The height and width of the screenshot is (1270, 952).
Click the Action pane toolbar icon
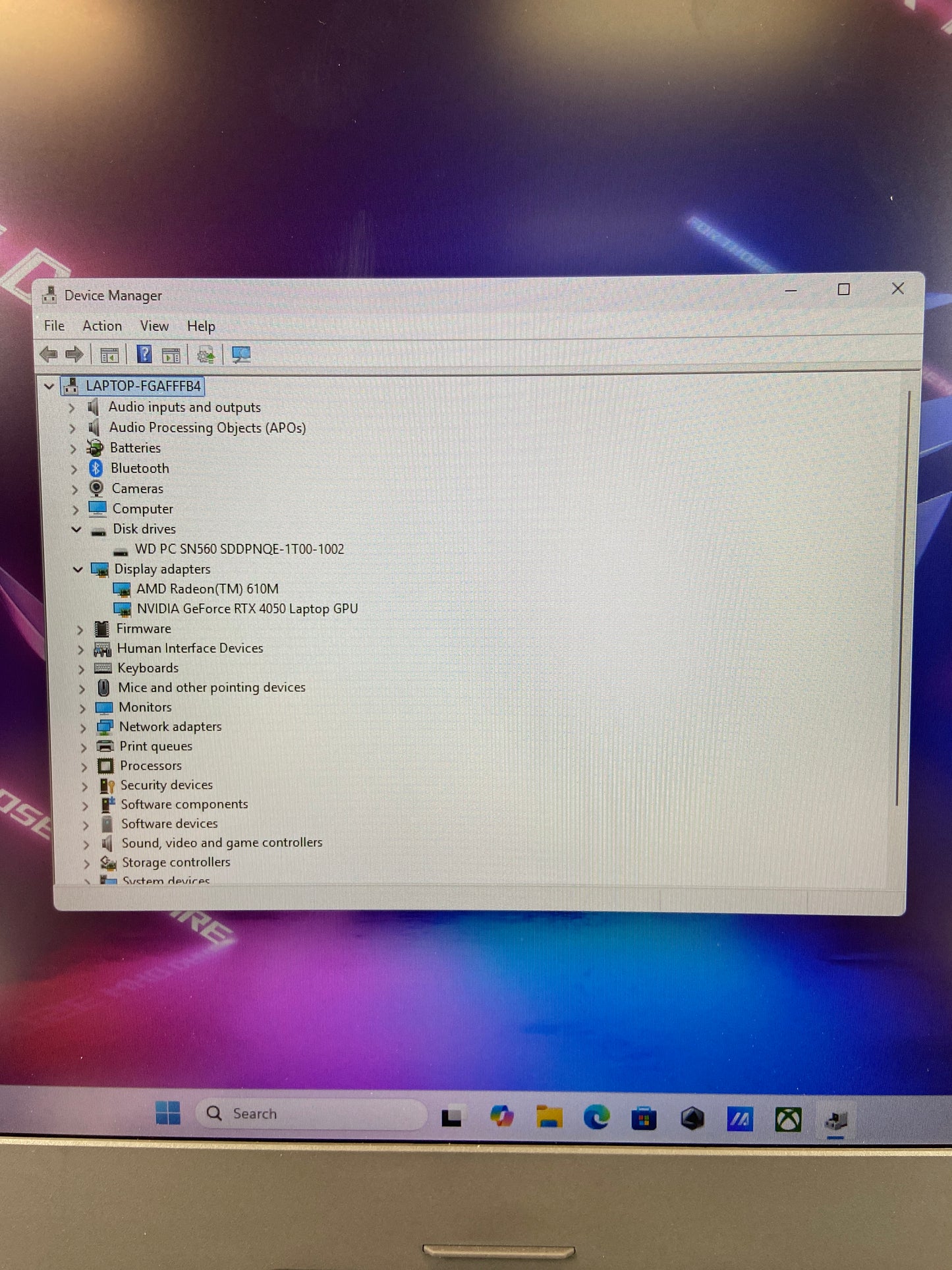tap(171, 355)
